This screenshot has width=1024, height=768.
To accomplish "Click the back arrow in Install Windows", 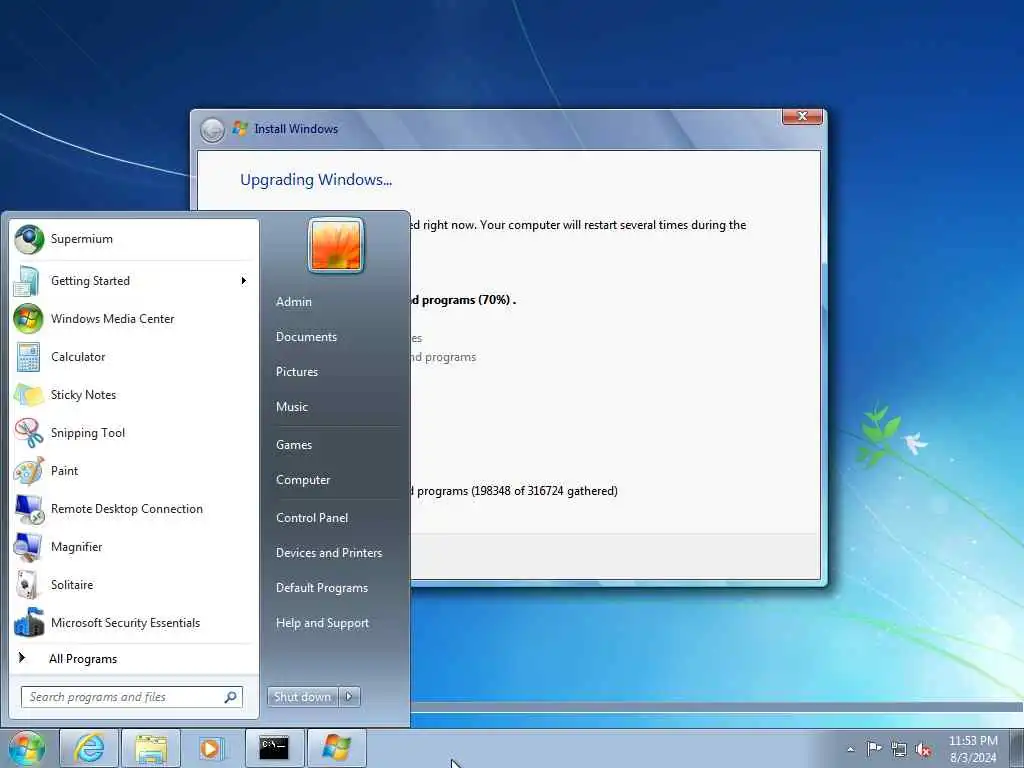I will (x=212, y=130).
